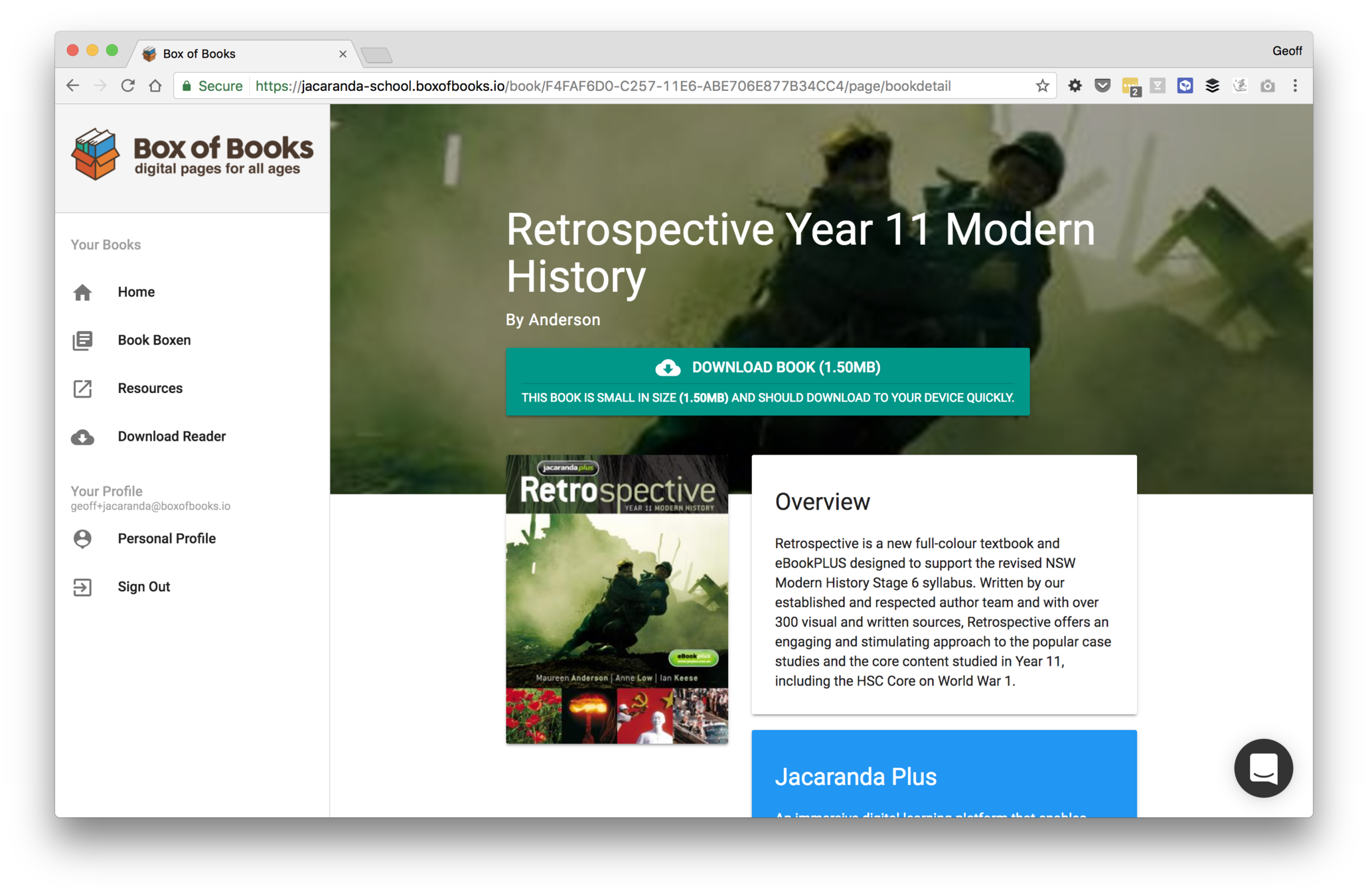This screenshot has height=896, width=1368.
Task: Click the Box of Books logo
Action: tap(192, 155)
